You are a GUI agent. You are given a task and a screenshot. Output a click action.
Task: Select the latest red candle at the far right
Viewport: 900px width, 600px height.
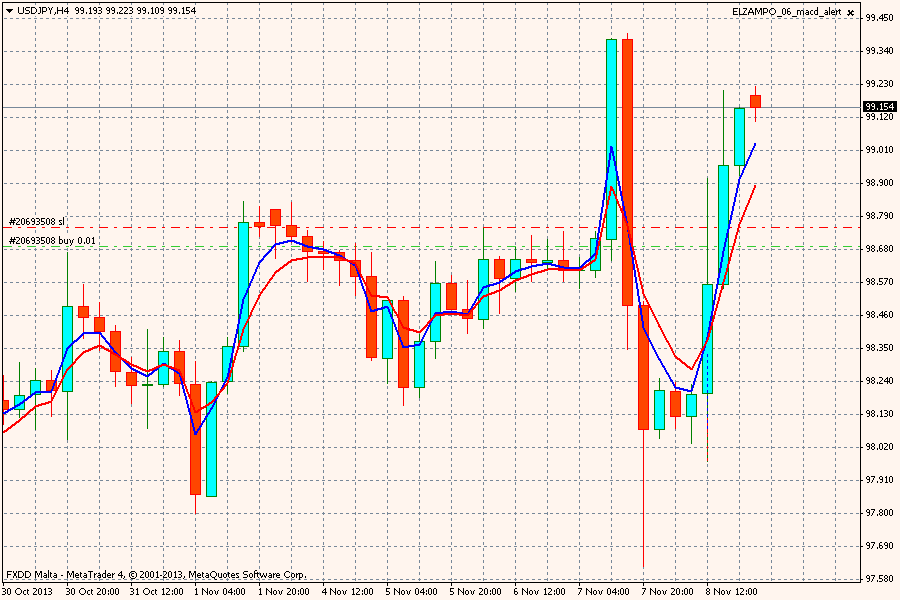[x=756, y=101]
